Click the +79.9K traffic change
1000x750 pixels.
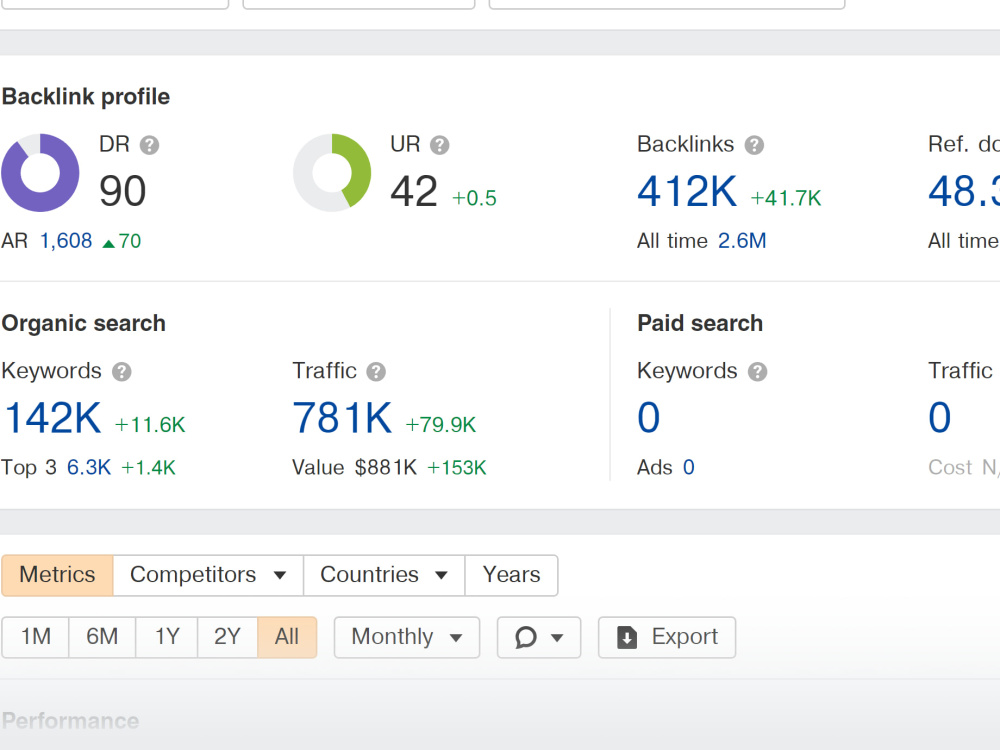[x=441, y=425]
